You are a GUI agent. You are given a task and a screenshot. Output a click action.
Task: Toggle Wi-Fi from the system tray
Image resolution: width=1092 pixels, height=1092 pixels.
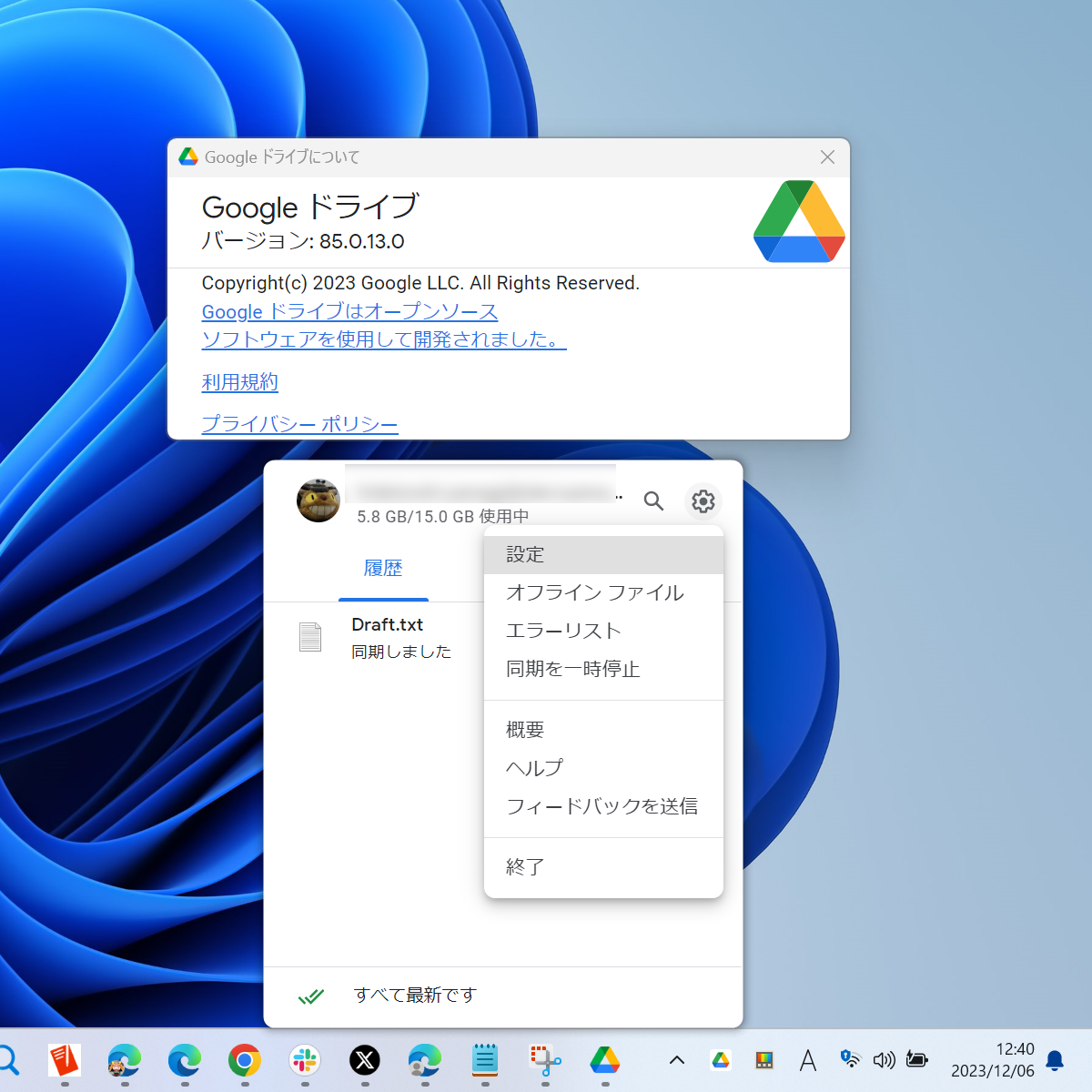pyautogui.click(x=849, y=1060)
